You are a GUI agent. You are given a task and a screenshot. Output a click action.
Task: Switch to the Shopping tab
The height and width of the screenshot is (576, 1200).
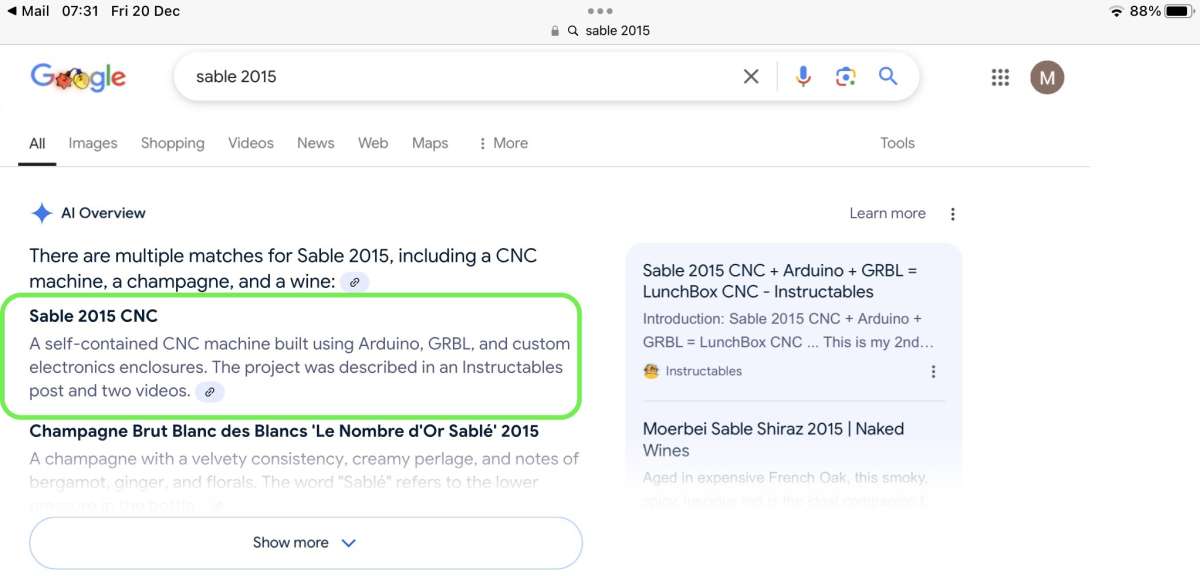tap(172, 143)
